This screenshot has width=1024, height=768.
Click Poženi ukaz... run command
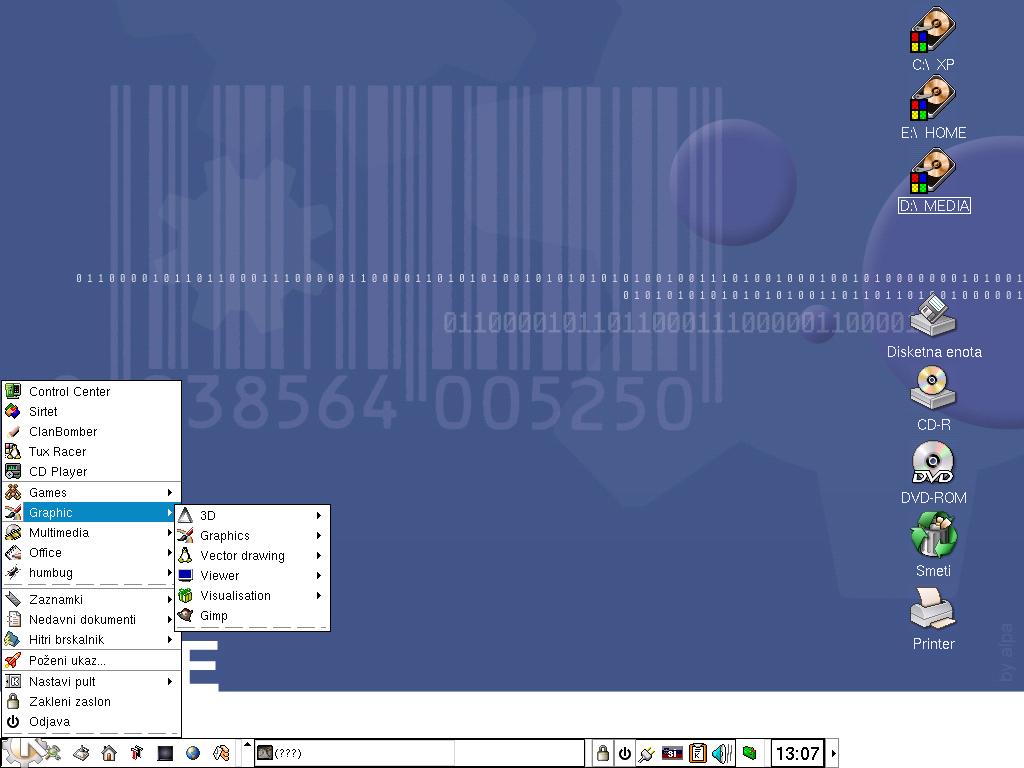click(x=91, y=660)
